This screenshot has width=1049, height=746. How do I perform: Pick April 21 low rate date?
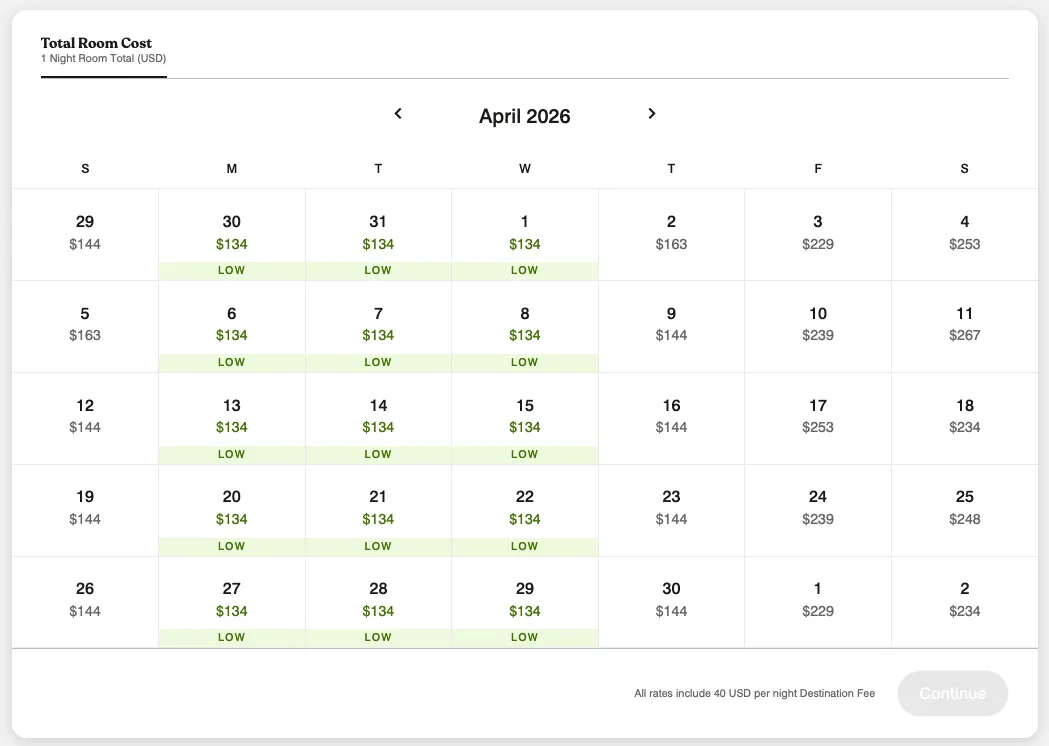[x=378, y=510]
